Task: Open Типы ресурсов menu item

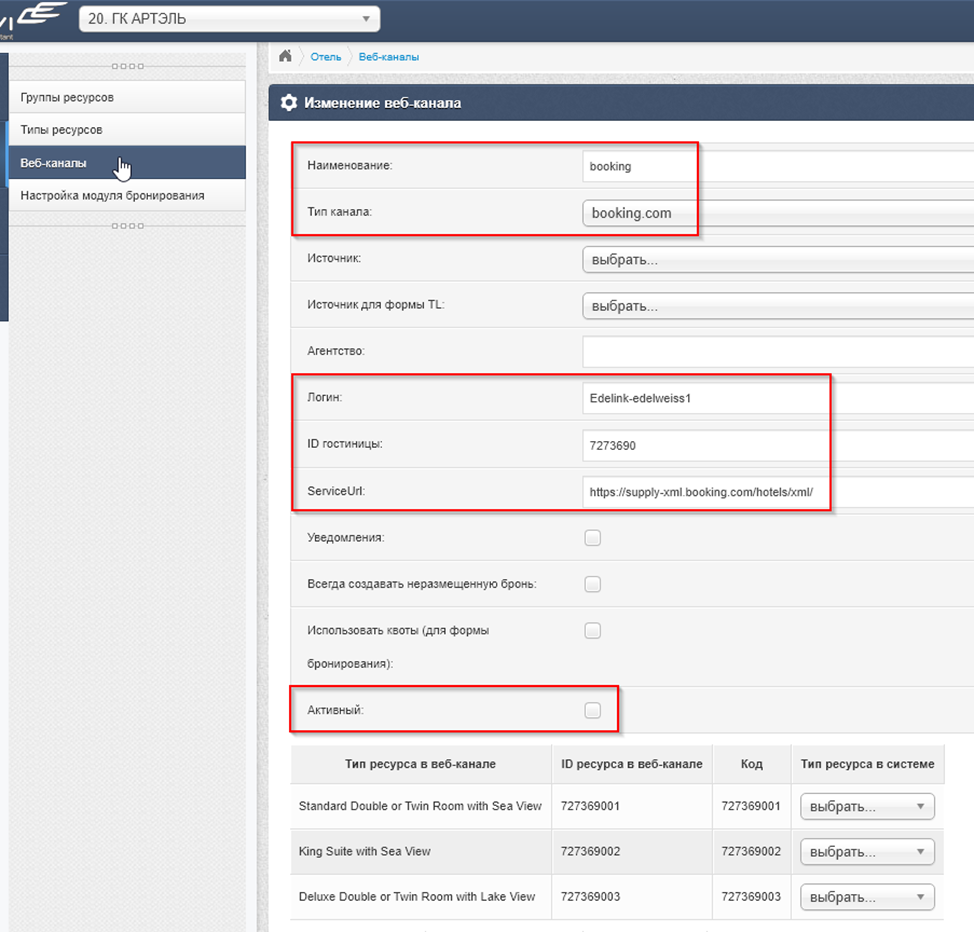Action: 127,130
